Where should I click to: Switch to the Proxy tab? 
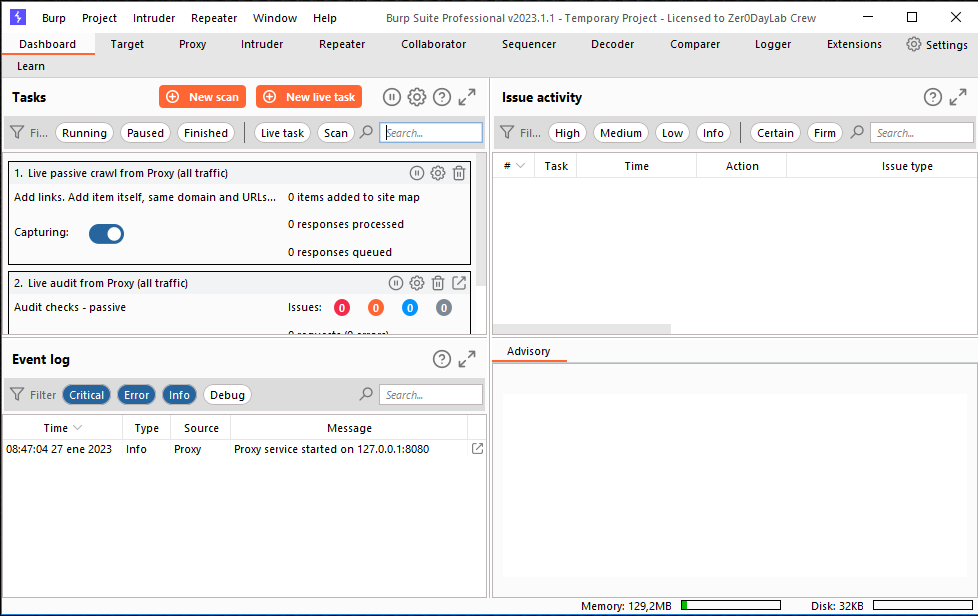click(x=192, y=44)
